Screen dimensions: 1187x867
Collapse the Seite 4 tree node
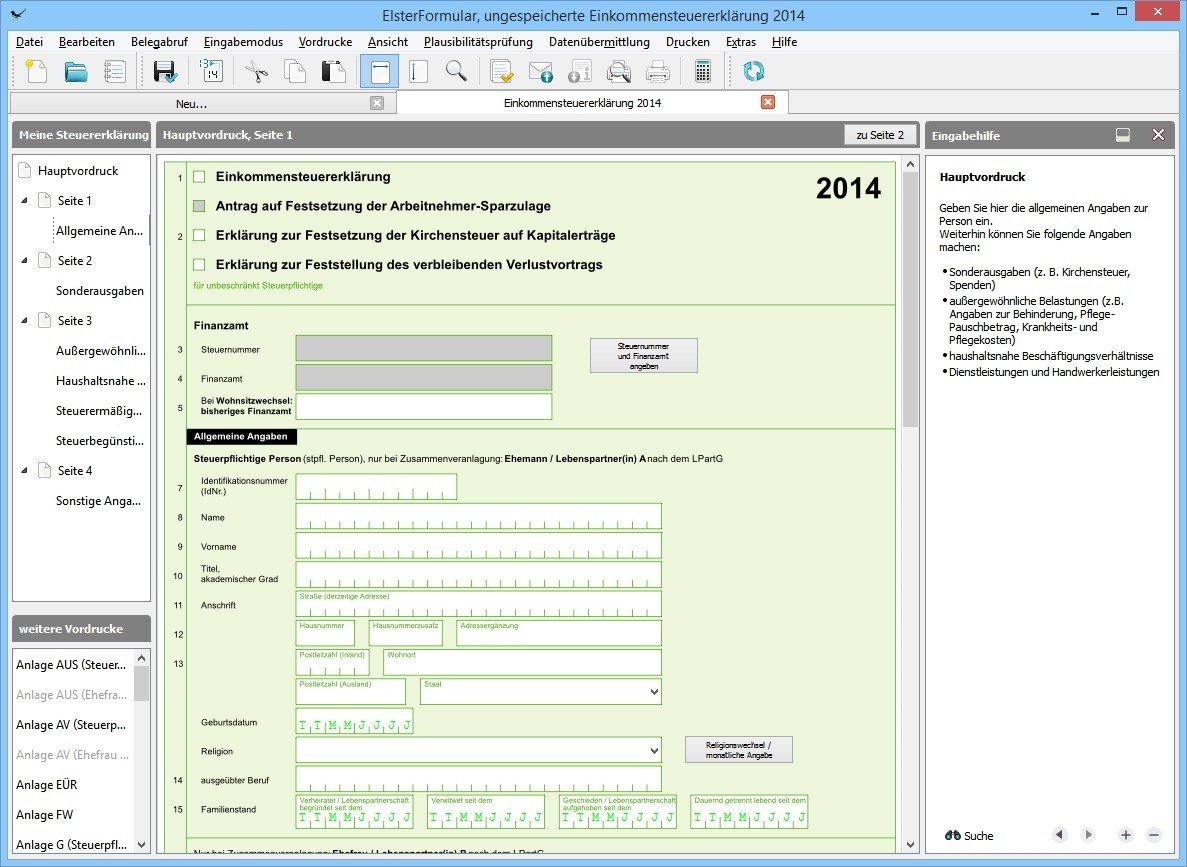[x=24, y=470]
